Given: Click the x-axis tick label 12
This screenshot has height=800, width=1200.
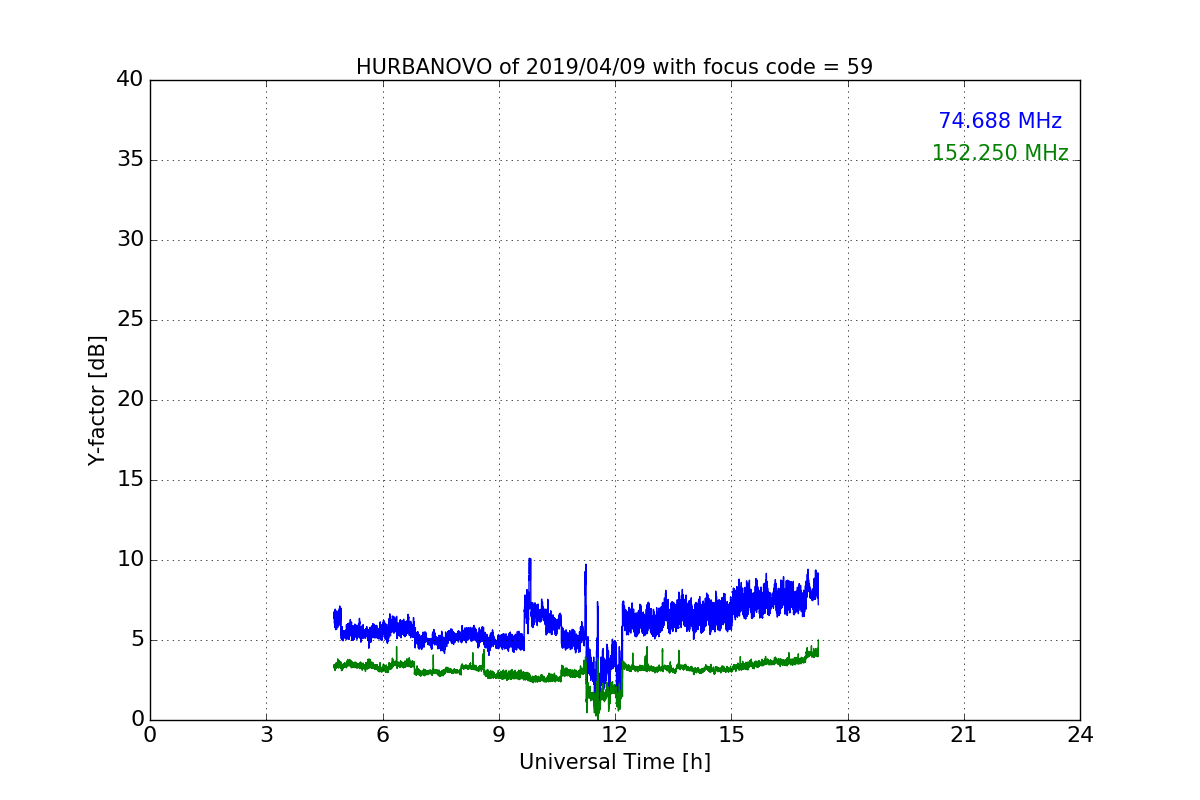Looking at the screenshot, I should coord(615,735).
